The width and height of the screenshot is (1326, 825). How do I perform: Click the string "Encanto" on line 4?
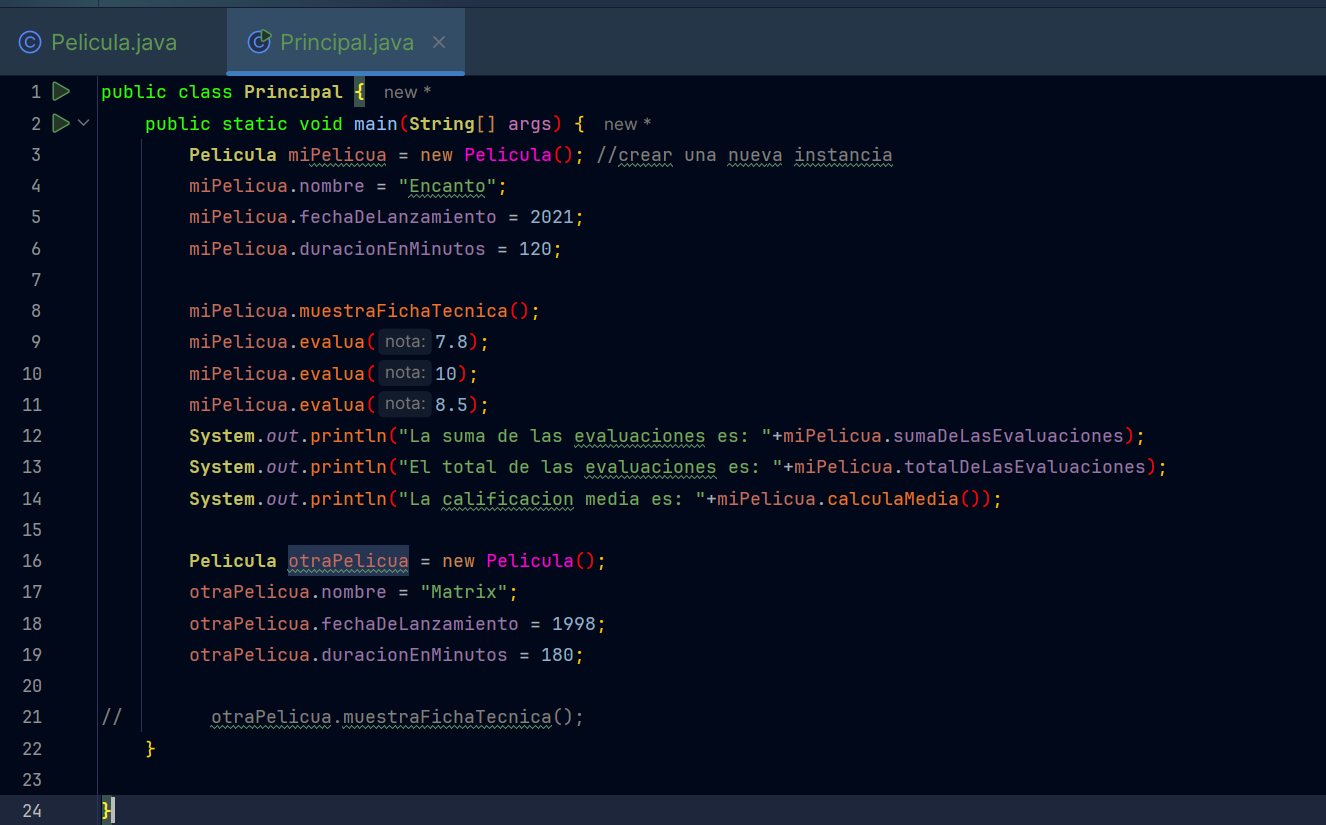pyautogui.click(x=448, y=186)
